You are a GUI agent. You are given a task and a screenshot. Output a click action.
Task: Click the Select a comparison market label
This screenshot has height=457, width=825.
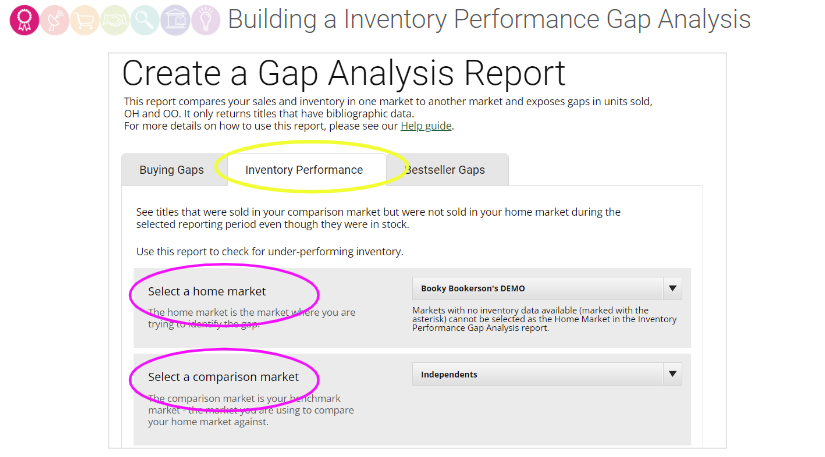(x=223, y=377)
